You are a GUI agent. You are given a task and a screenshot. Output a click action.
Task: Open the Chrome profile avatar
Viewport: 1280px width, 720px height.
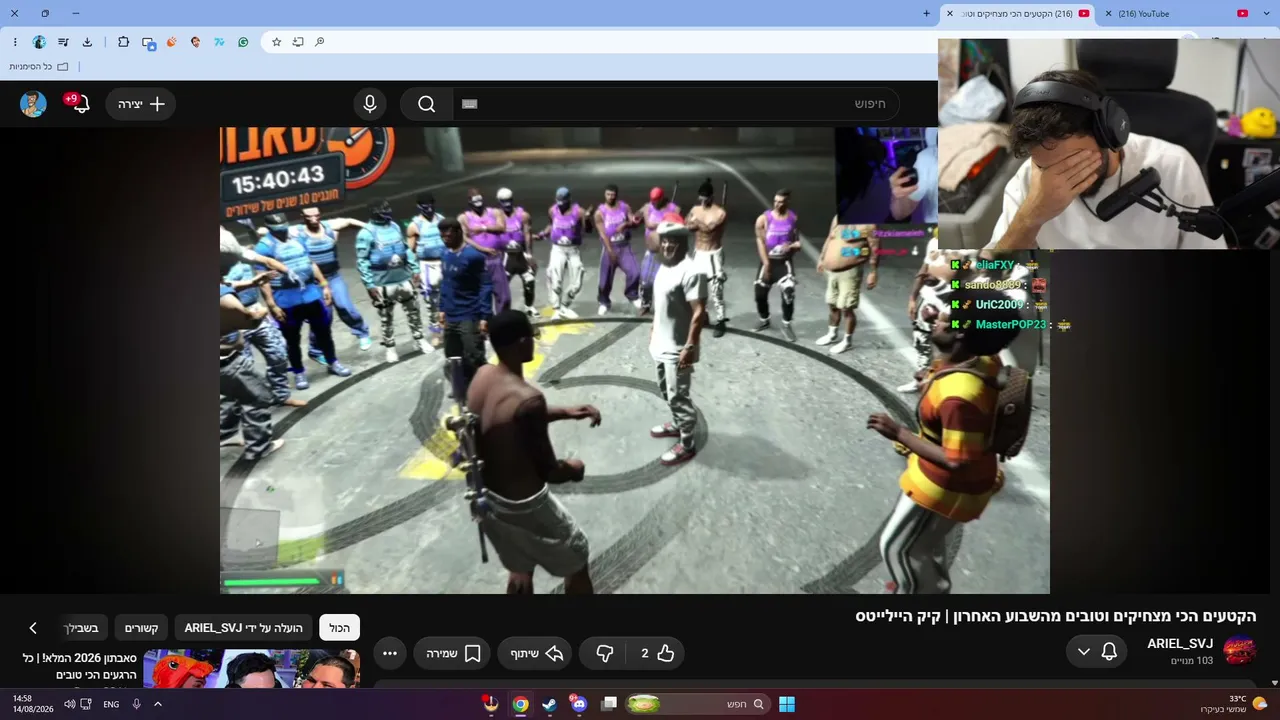coord(39,42)
